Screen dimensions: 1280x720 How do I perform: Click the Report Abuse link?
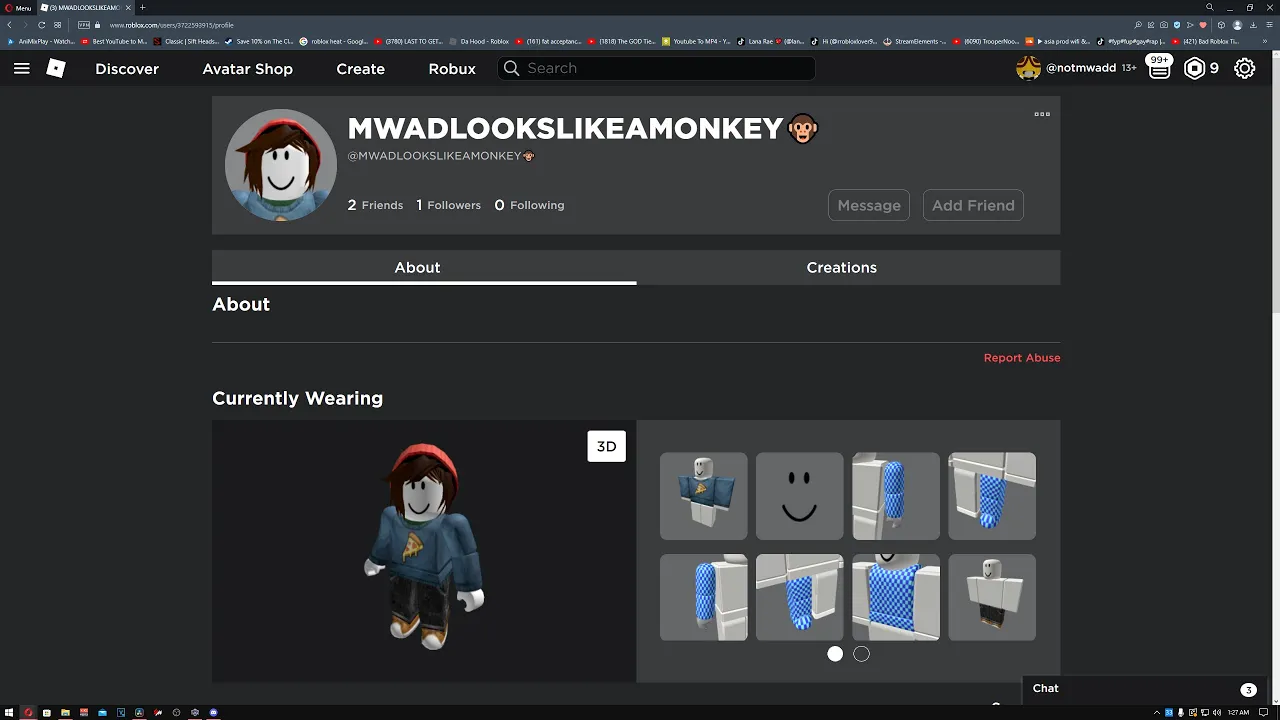point(1022,357)
